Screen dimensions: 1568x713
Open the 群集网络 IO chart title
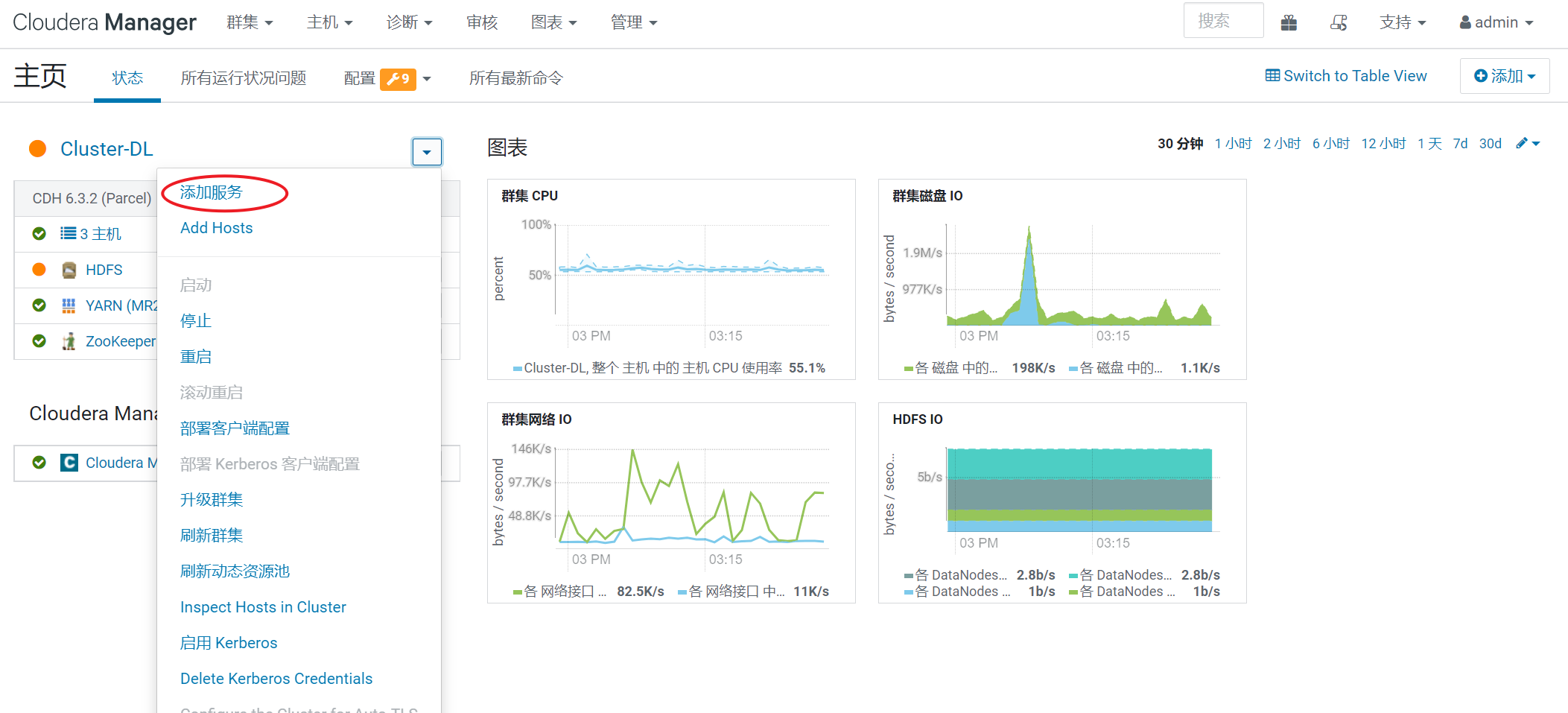536,419
